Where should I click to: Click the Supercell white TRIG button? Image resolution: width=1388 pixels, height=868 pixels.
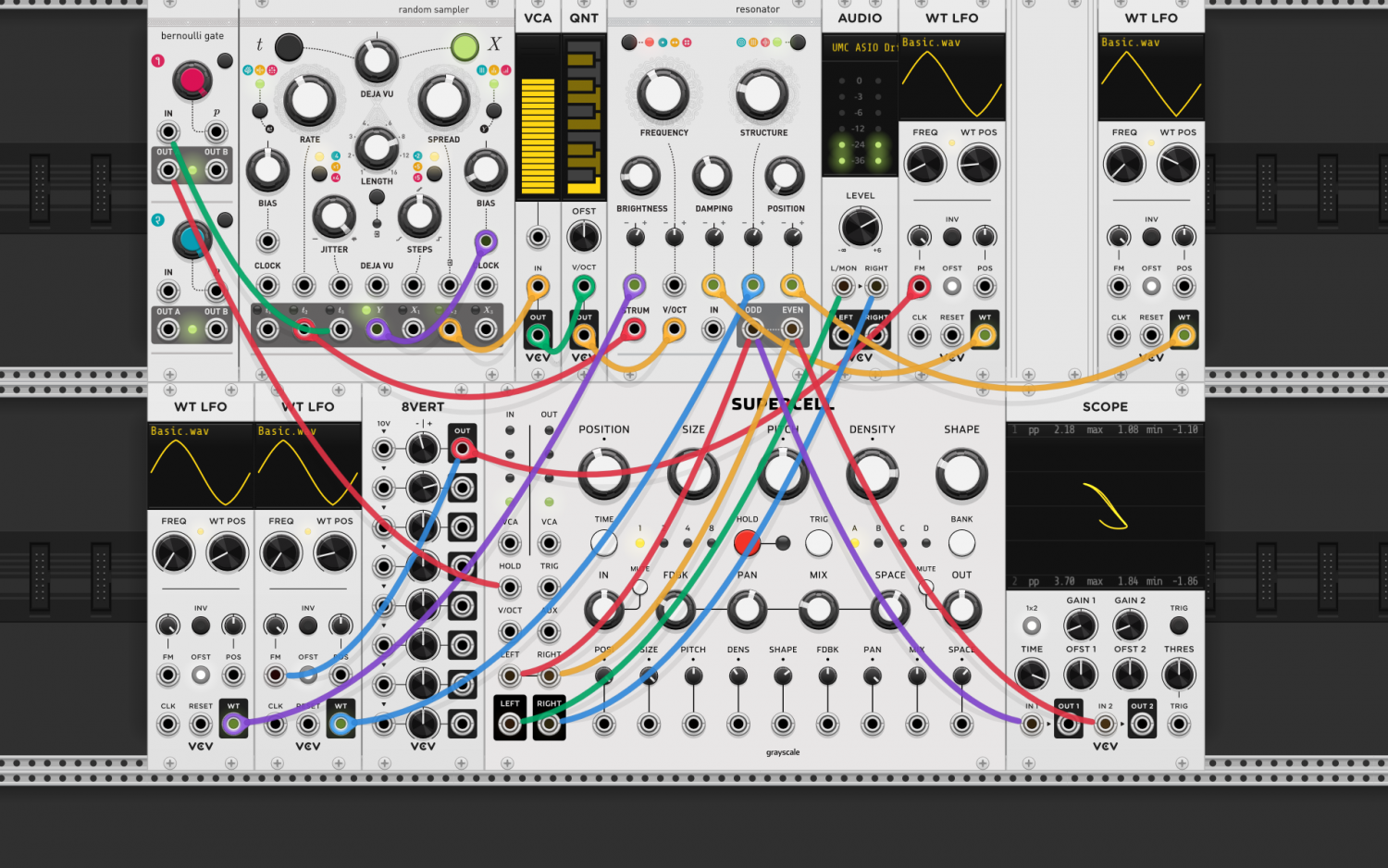click(x=819, y=543)
